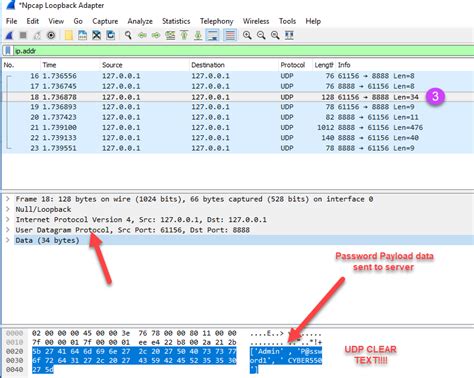Click the display filter bookmark icon
The image size is (474, 378).
pyautogui.click(x=8, y=51)
